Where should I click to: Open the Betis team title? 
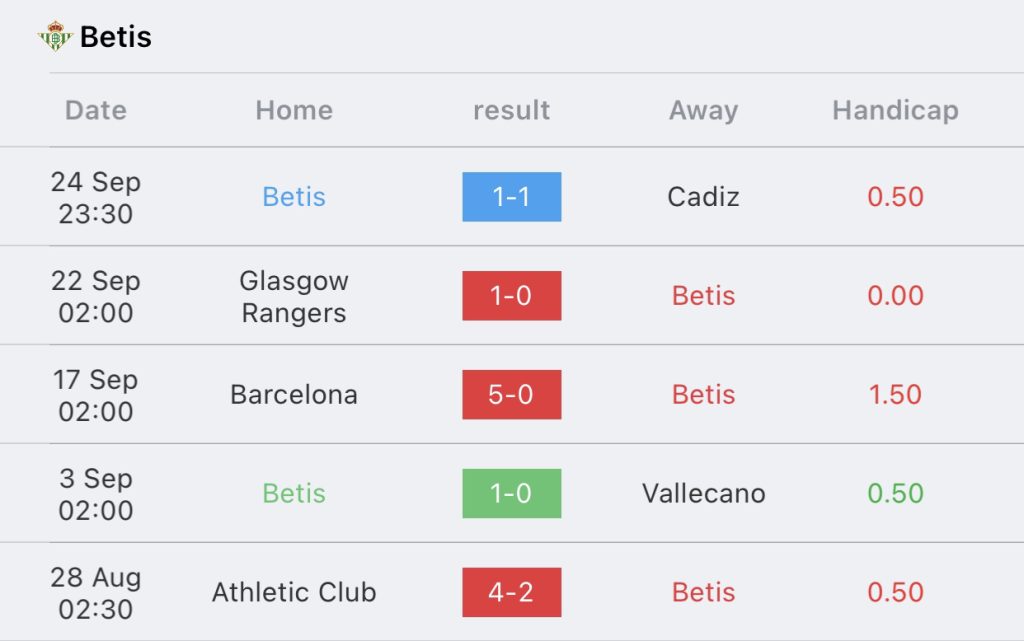click(116, 37)
